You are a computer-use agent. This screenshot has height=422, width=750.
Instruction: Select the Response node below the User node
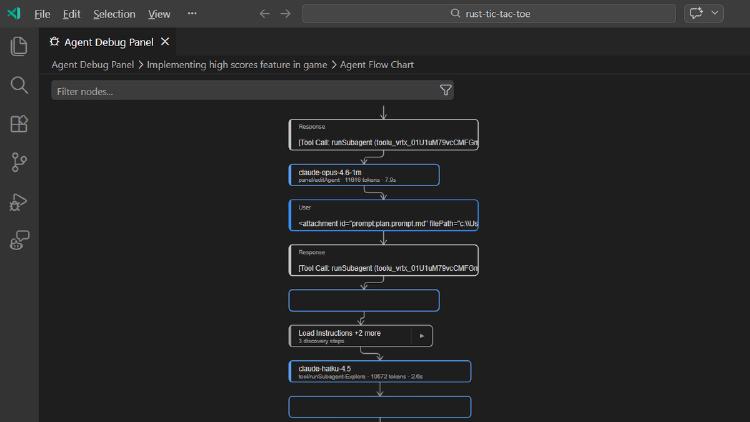click(x=384, y=260)
